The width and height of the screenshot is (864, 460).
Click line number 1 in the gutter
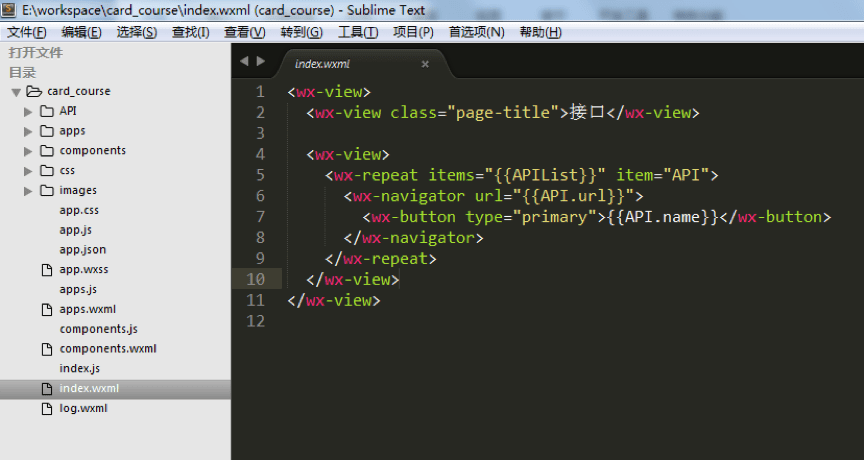tap(260, 92)
